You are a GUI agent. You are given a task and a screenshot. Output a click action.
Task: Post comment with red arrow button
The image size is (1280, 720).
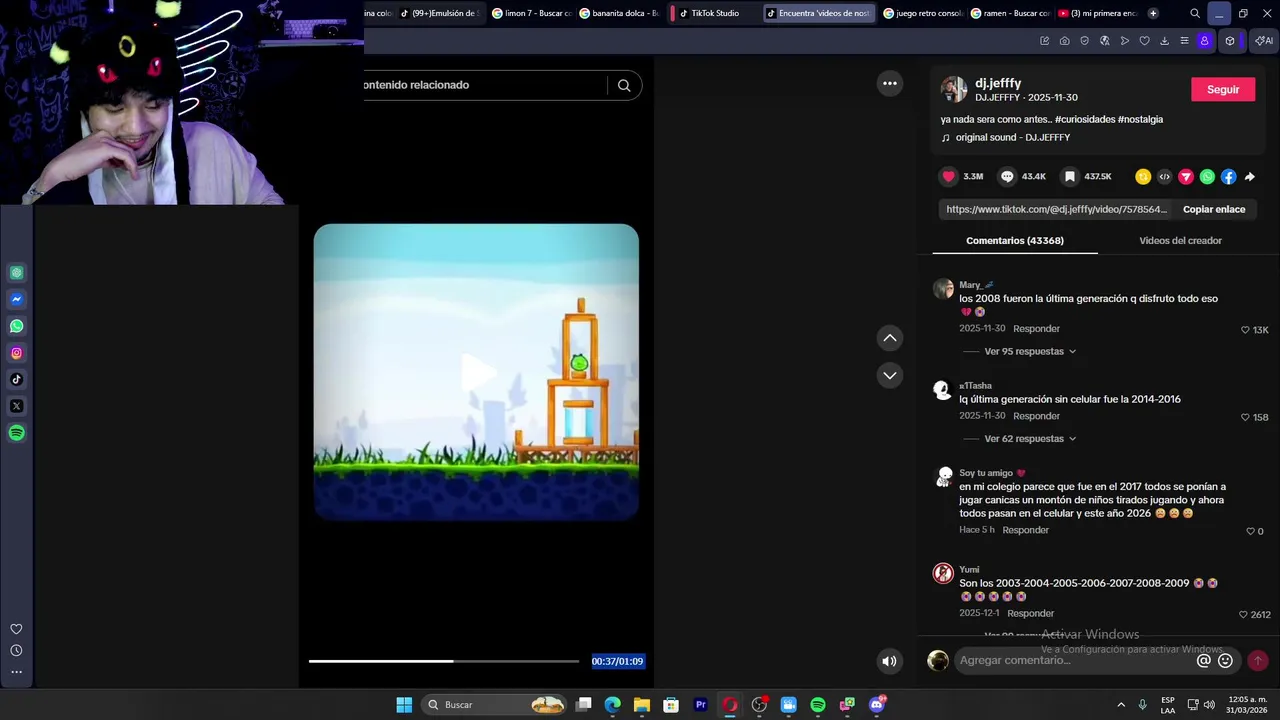1258,660
